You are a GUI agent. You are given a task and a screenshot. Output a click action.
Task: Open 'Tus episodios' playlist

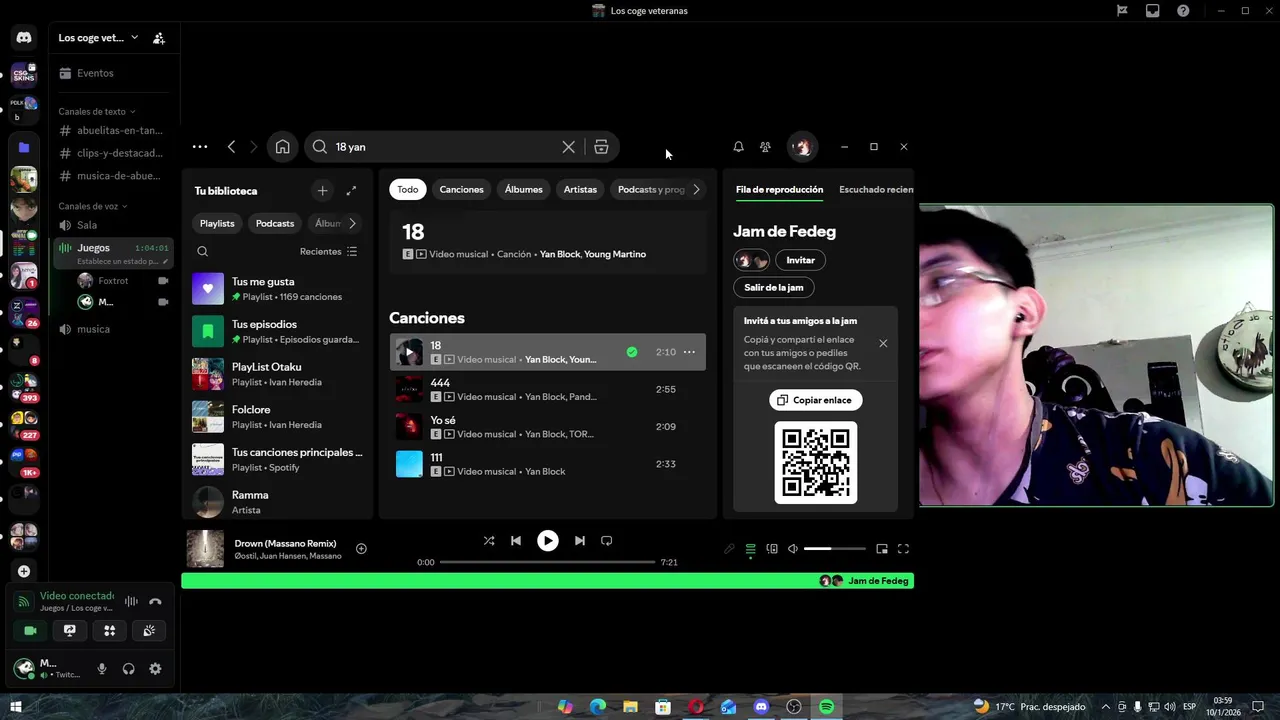point(278,331)
